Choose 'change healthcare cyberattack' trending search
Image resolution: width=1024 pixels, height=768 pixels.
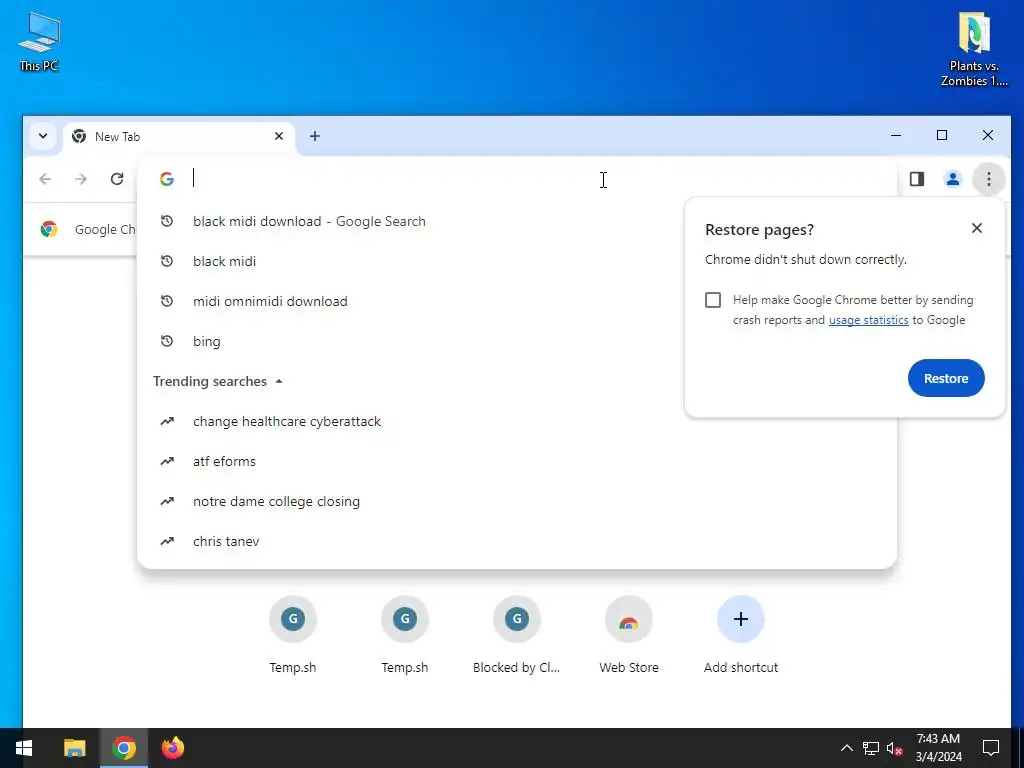517,421
